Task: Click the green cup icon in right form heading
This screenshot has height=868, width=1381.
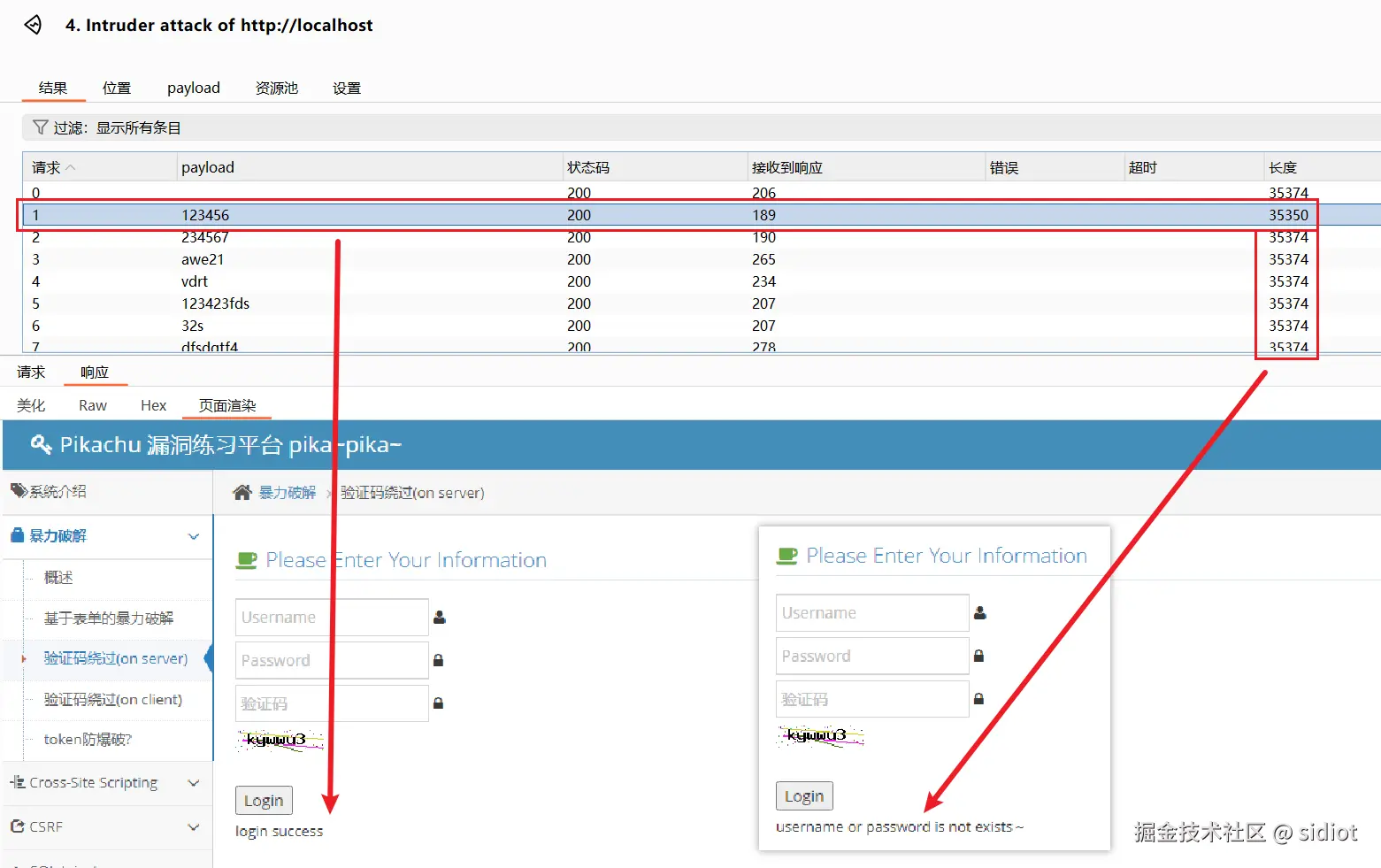Action: pos(786,556)
